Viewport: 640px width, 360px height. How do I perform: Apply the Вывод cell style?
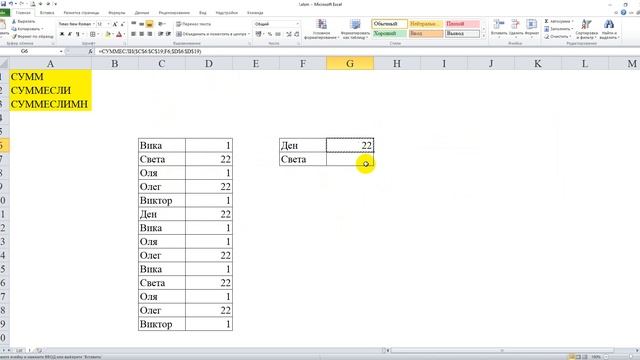(x=462, y=33)
